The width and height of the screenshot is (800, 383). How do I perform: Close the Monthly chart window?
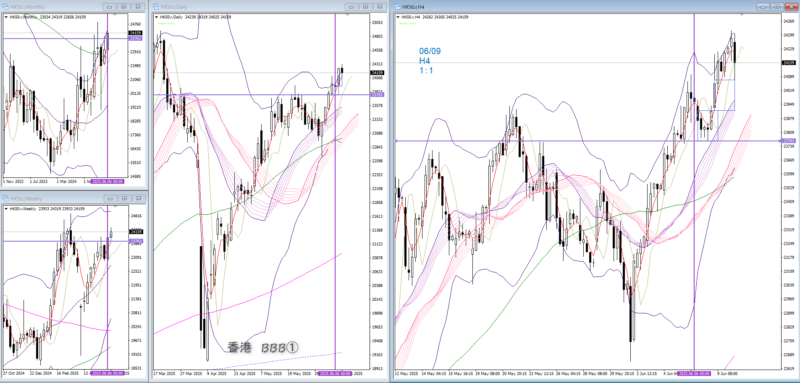137,7
